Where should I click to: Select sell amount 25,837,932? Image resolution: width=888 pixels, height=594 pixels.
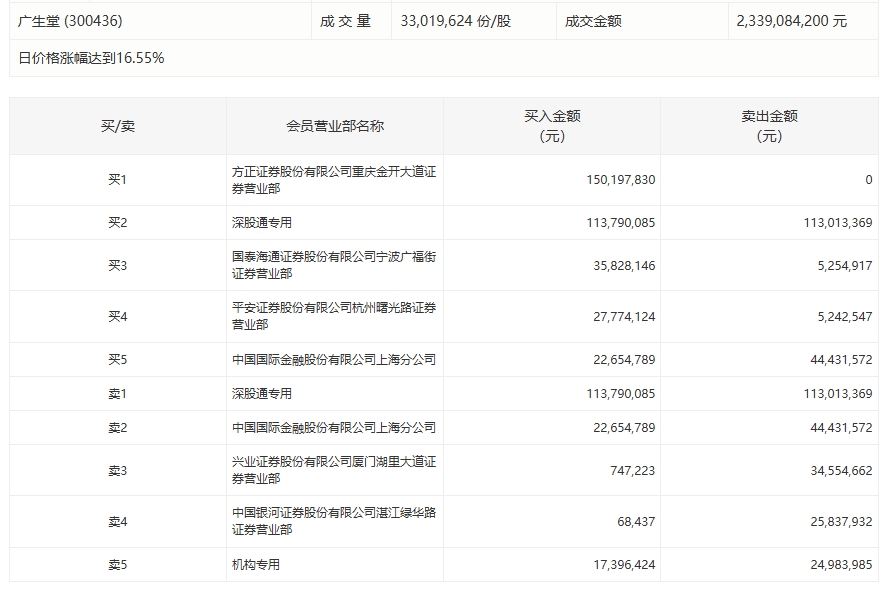pyautogui.click(x=842, y=522)
